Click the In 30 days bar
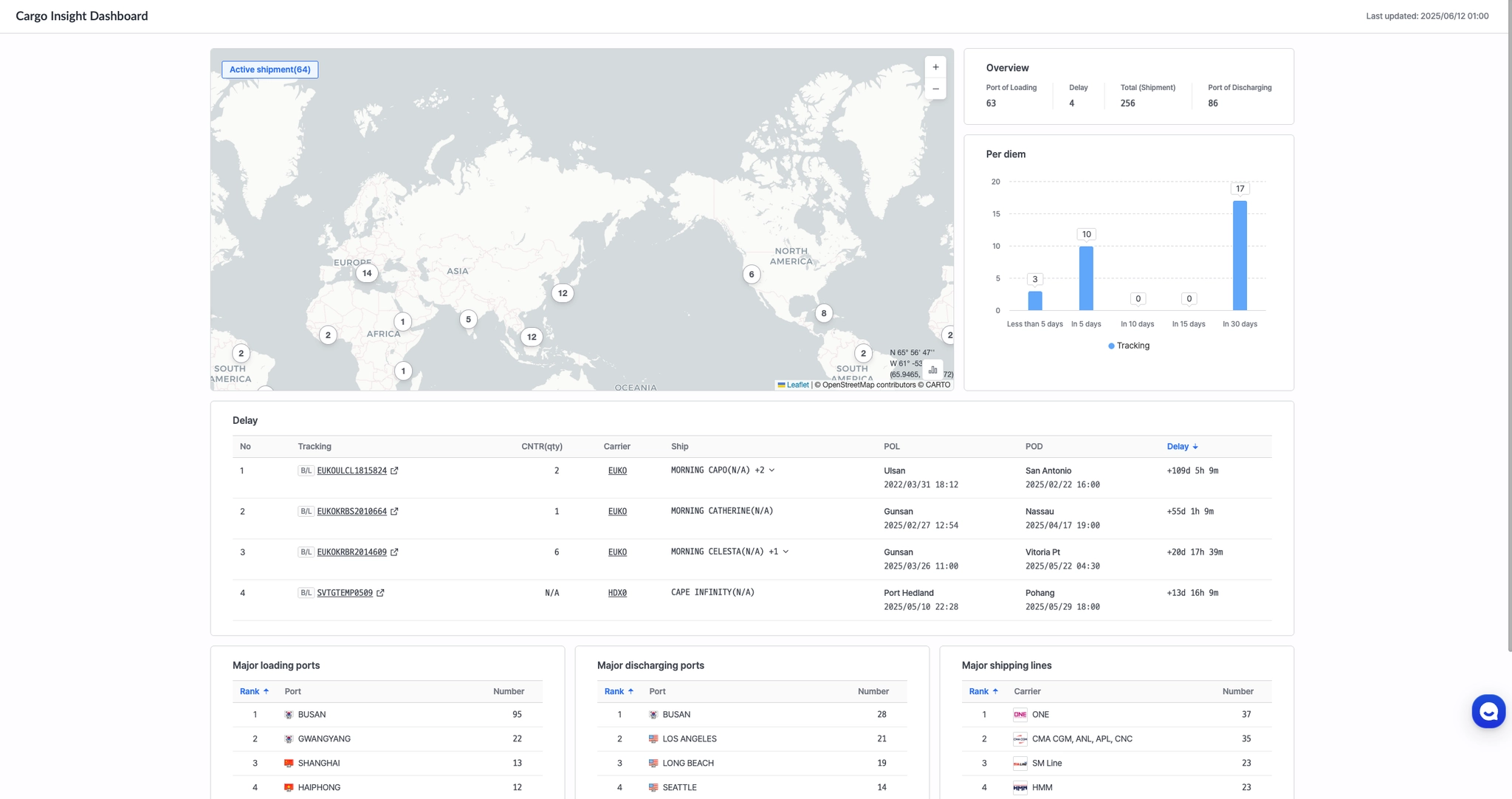1512x799 pixels. point(1240,255)
